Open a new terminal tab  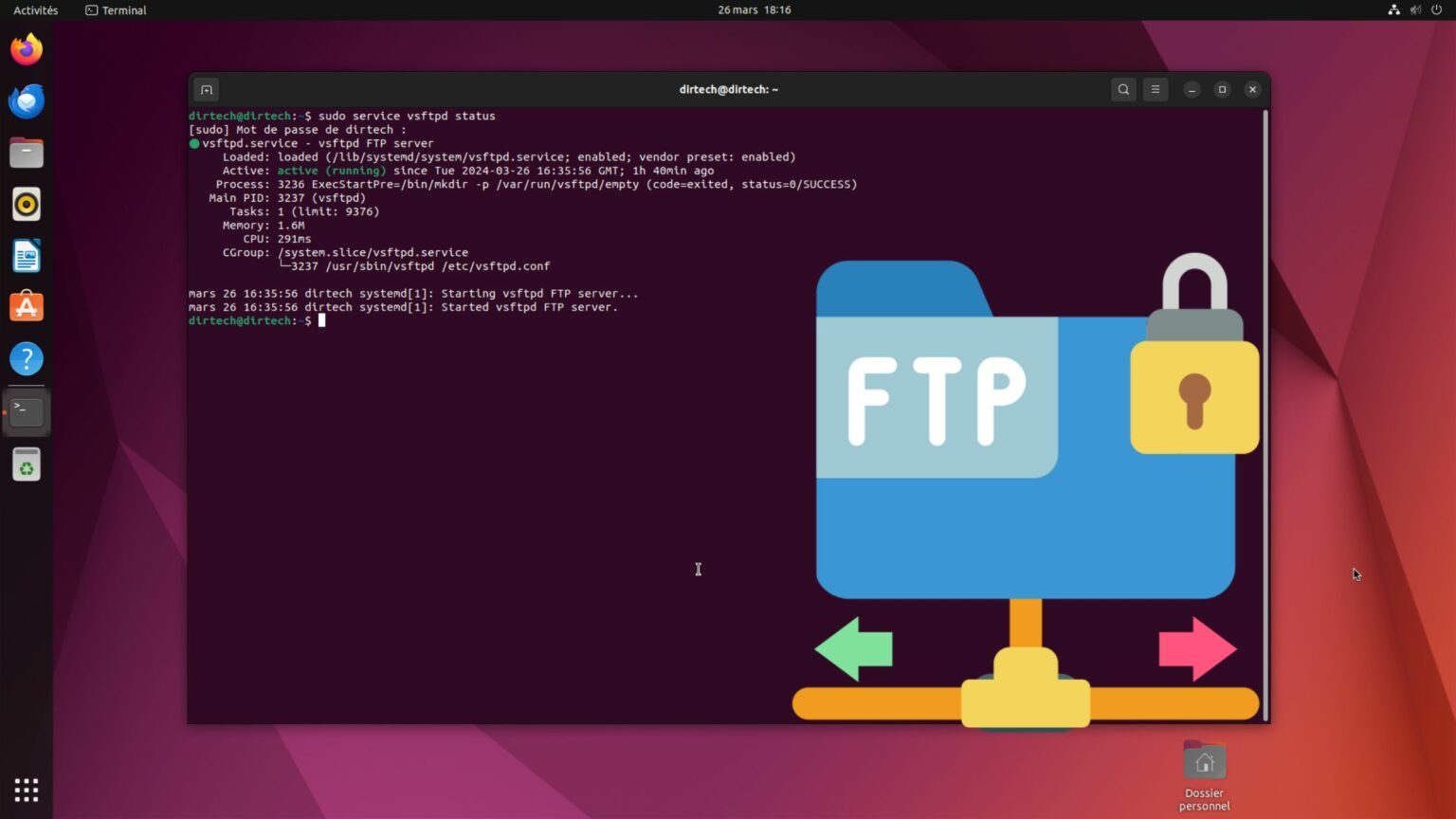(x=206, y=89)
